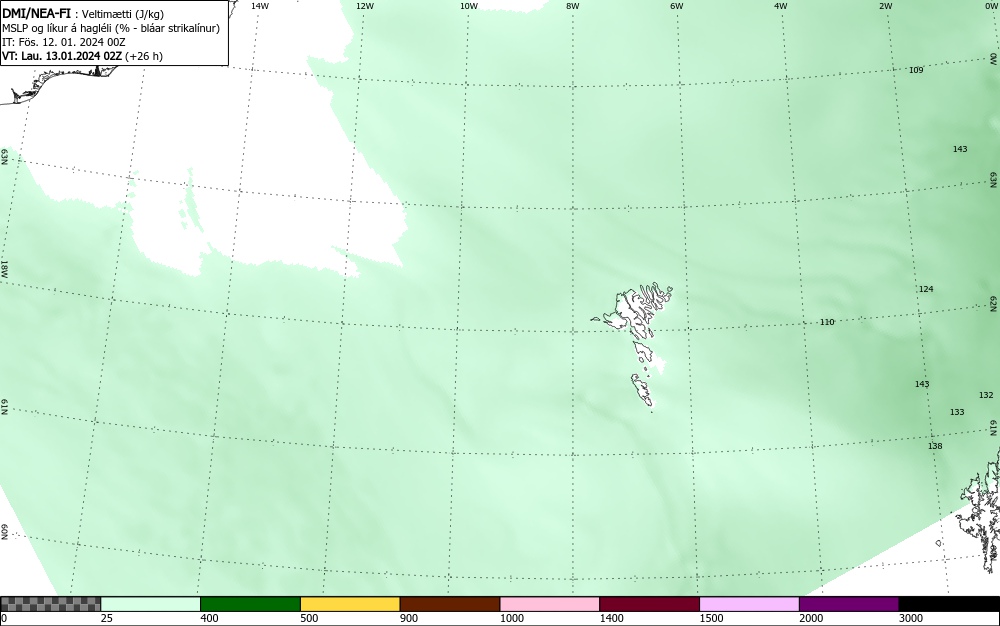Viewport: 1000px width, 626px height.
Task: Click the map value '110'
Action: (827, 323)
